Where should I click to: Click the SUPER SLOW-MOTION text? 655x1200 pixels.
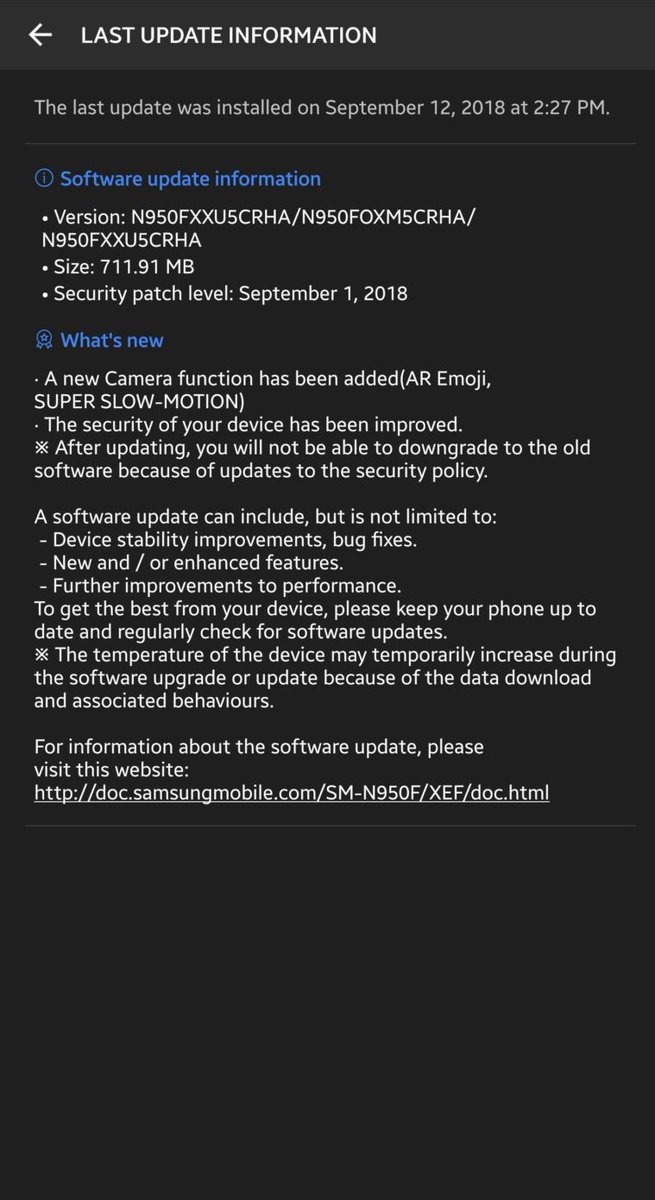(140, 401)
